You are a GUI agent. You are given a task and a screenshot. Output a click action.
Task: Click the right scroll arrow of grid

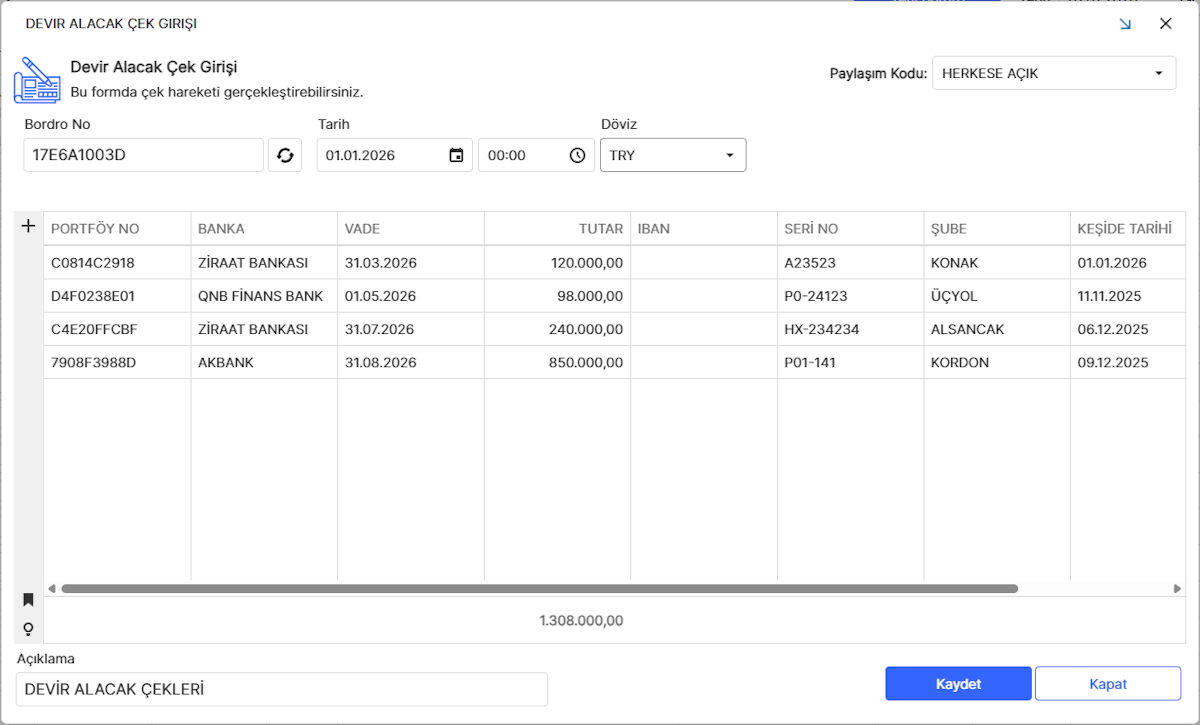(x=1177, y=589)
